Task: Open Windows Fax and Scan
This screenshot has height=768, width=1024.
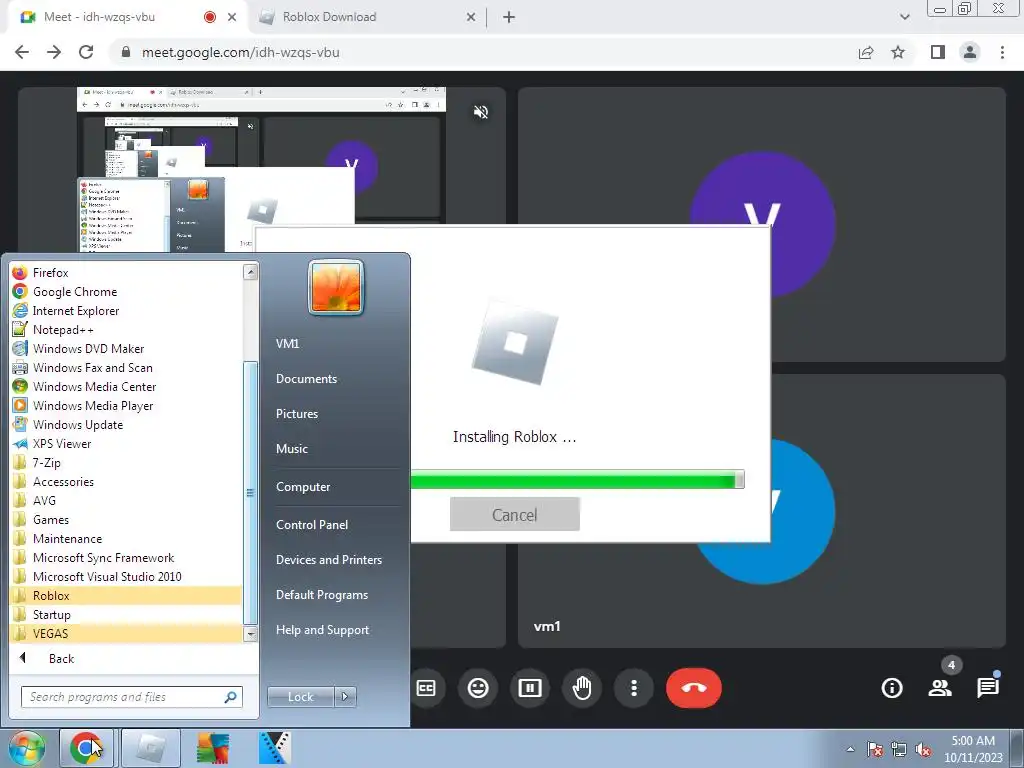Action: (92, 367)
